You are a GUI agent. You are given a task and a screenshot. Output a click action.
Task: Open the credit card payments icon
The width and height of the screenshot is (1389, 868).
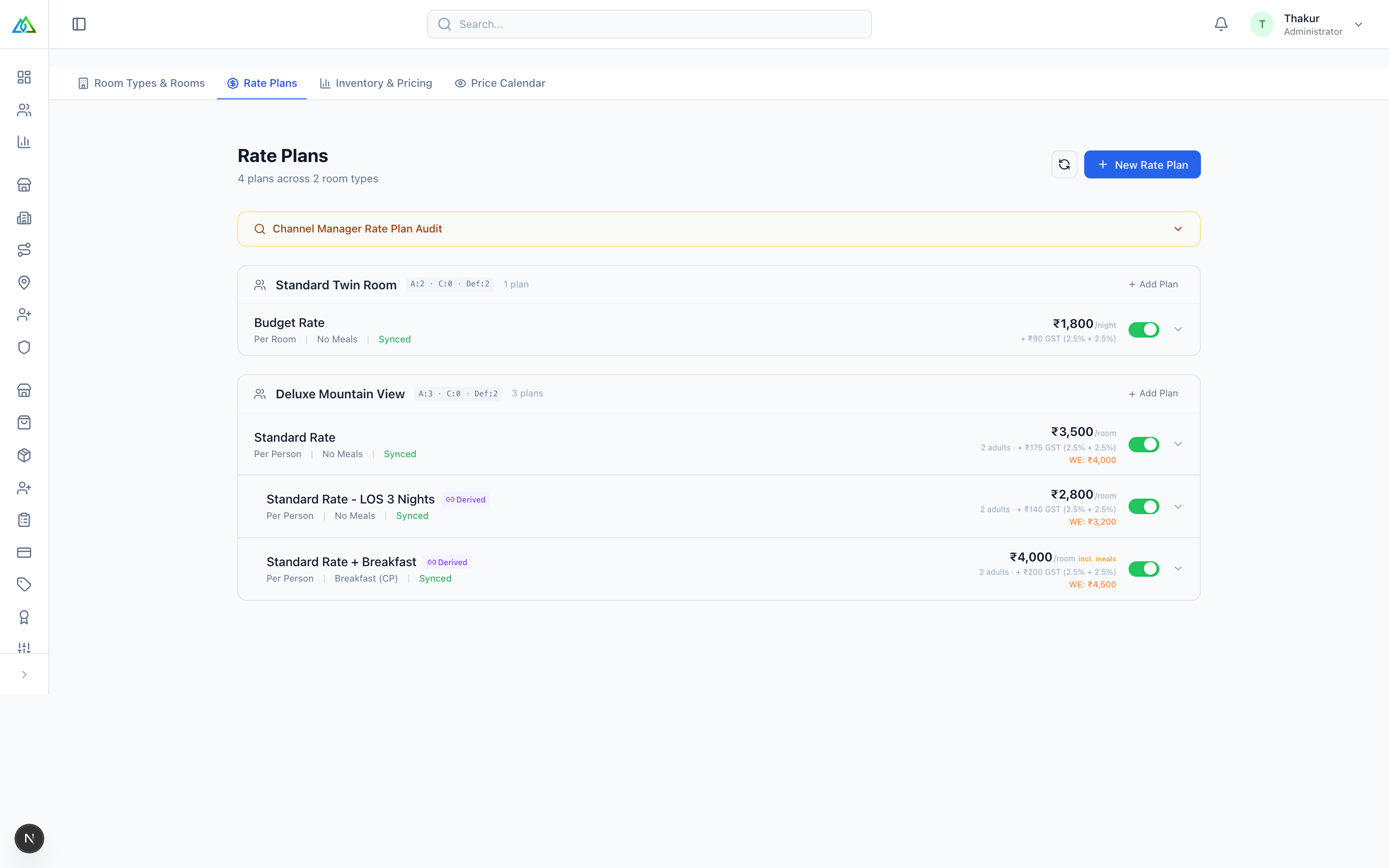click(24, 553)
